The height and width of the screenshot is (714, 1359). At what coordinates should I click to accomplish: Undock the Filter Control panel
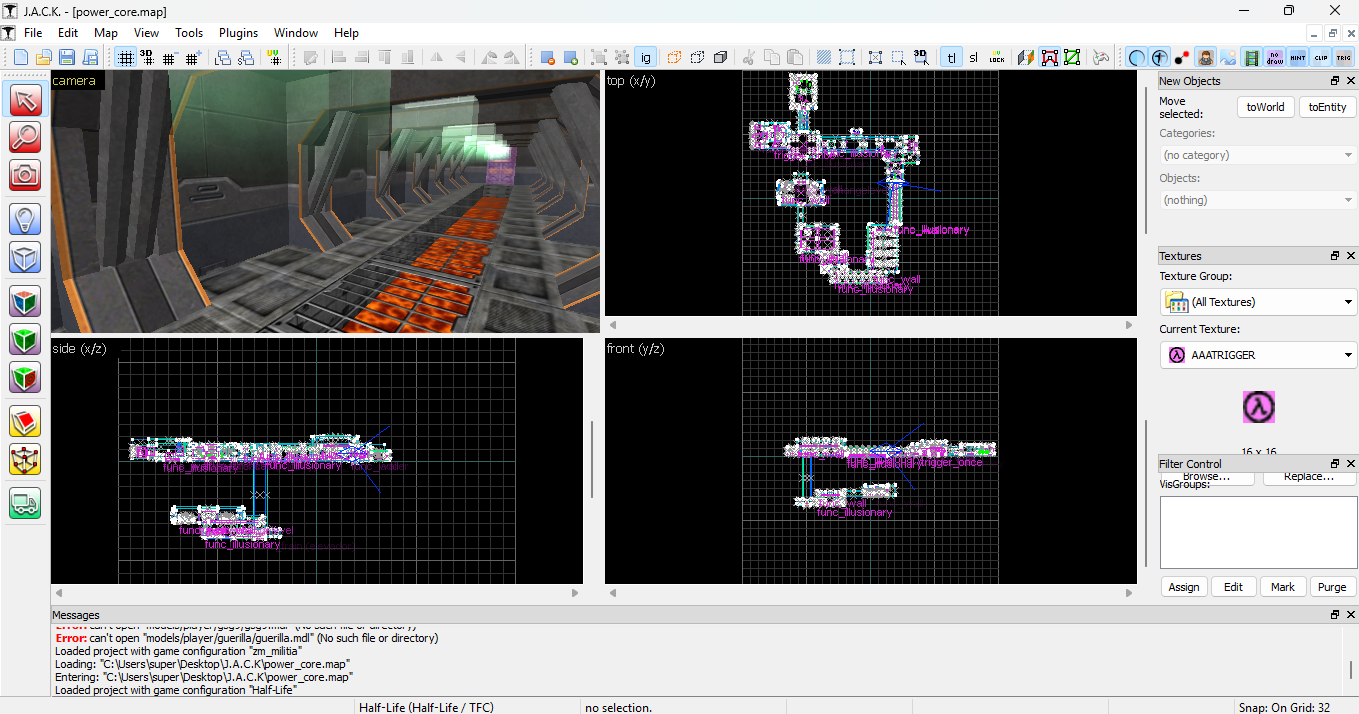tap(1335, 464)
